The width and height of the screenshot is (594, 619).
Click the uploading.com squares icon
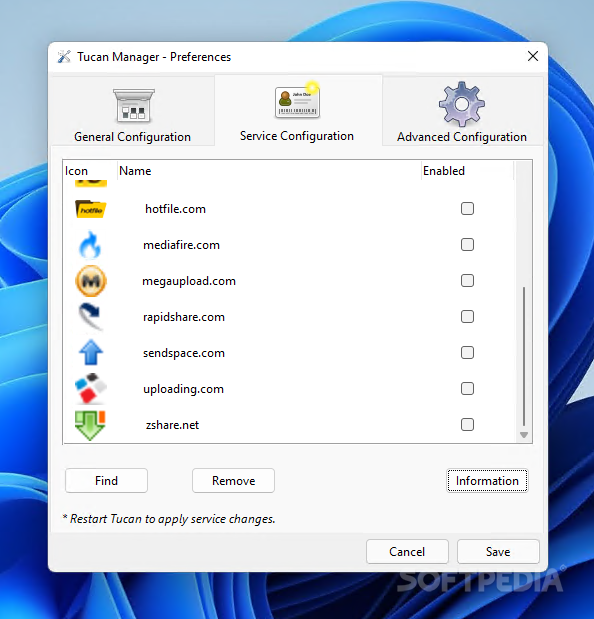[x=91, y=388]
